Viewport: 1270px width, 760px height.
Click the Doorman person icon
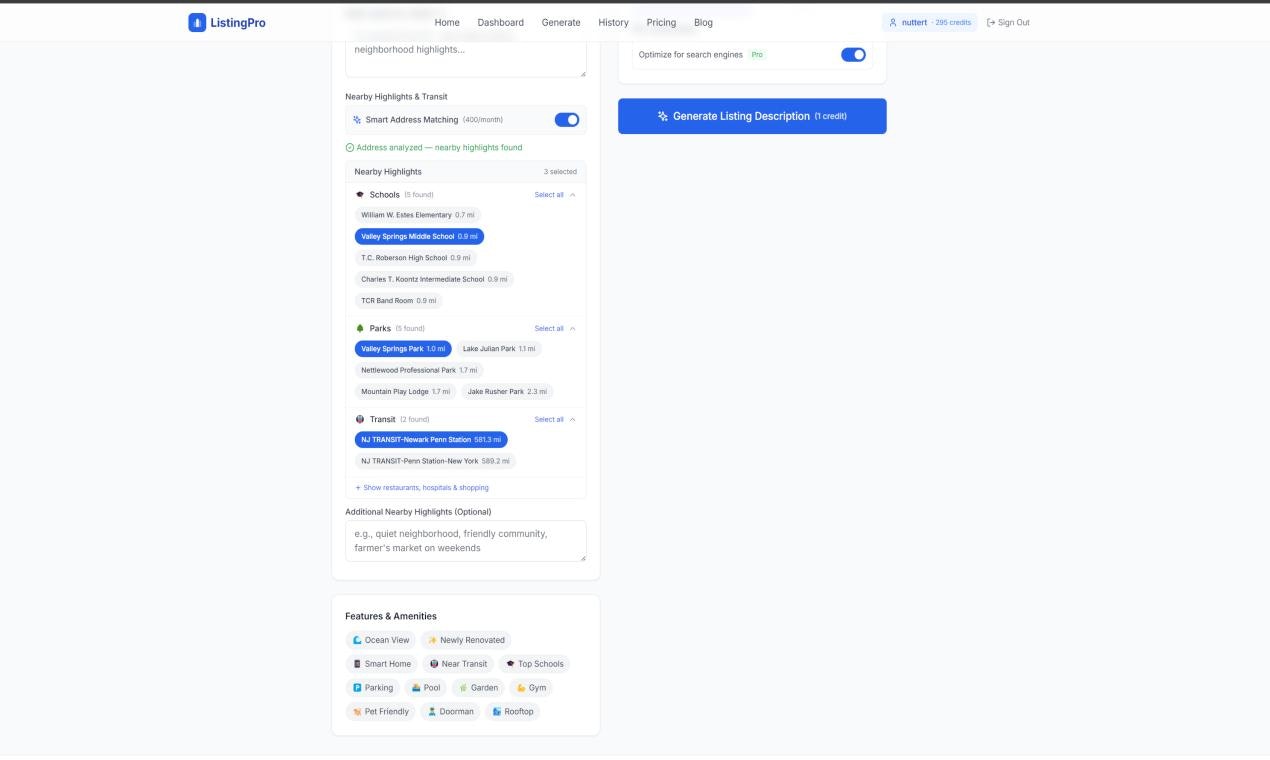[x=432, y=712]
